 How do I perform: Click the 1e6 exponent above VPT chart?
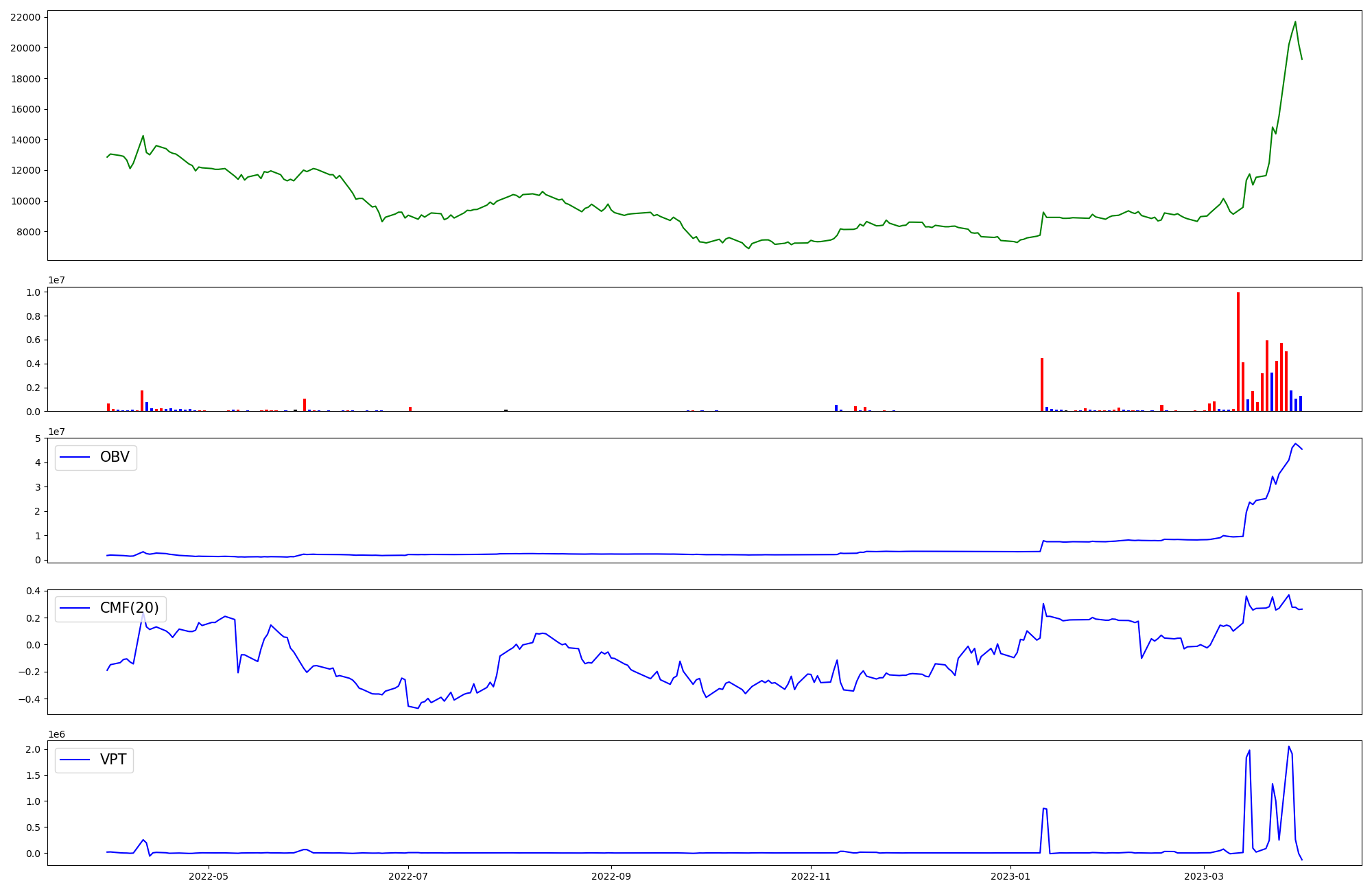pyautogui.click(x=56, y=734)
